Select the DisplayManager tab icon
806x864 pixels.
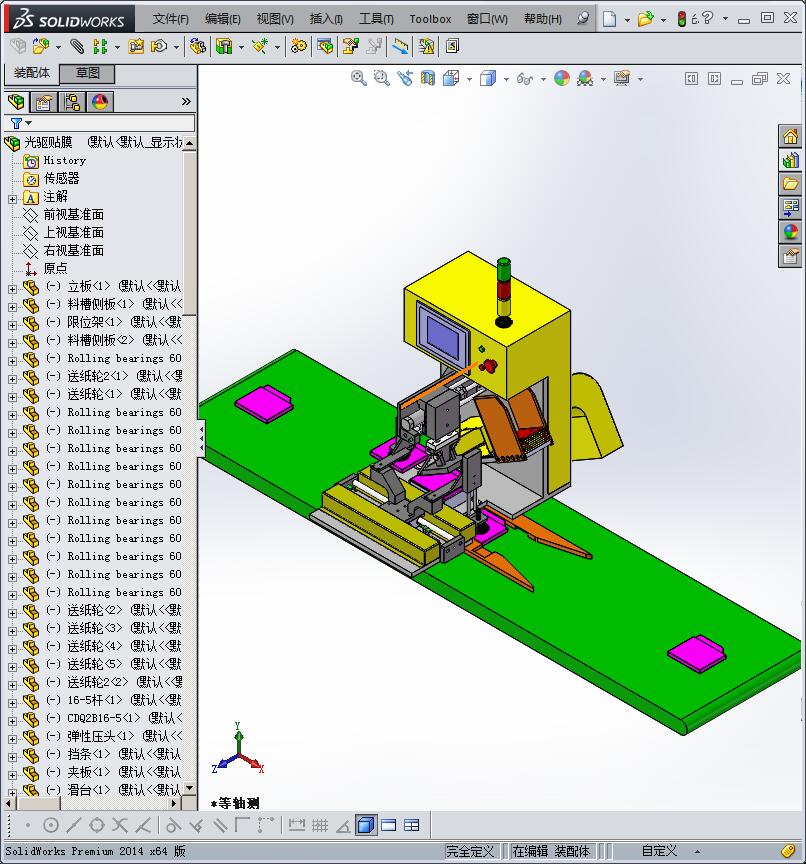(100, 102)
